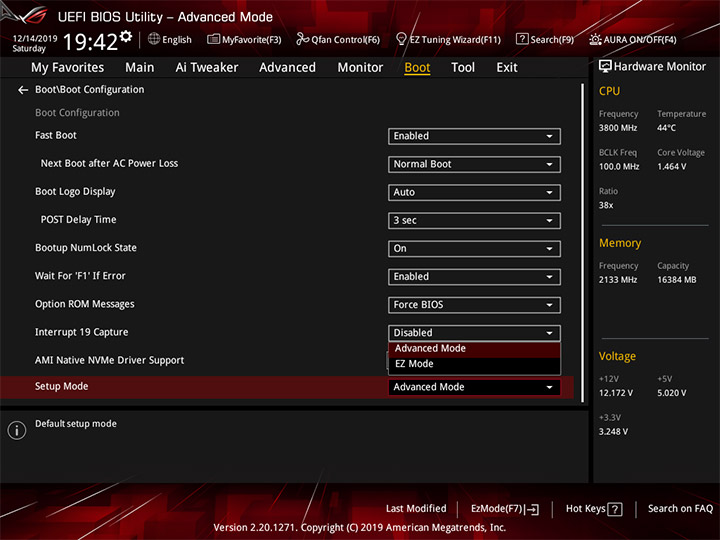Click the 19:42 clock display
This screenshot has width=720, height=540.
pos(90,42)
